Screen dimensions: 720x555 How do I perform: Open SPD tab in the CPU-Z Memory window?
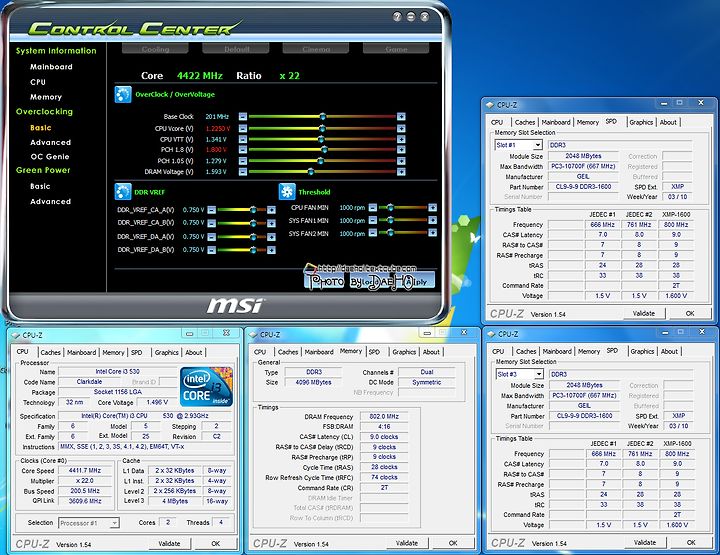pos(374,352)
